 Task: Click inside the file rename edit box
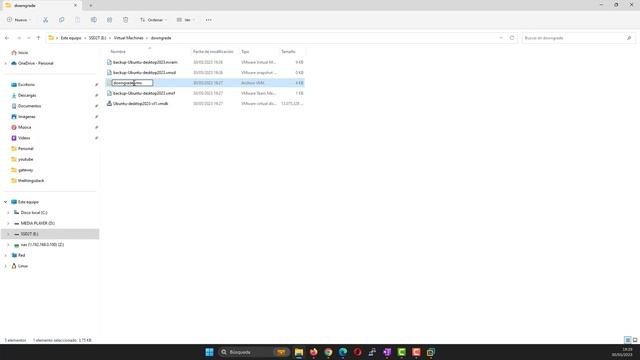(x=132, y=83)
